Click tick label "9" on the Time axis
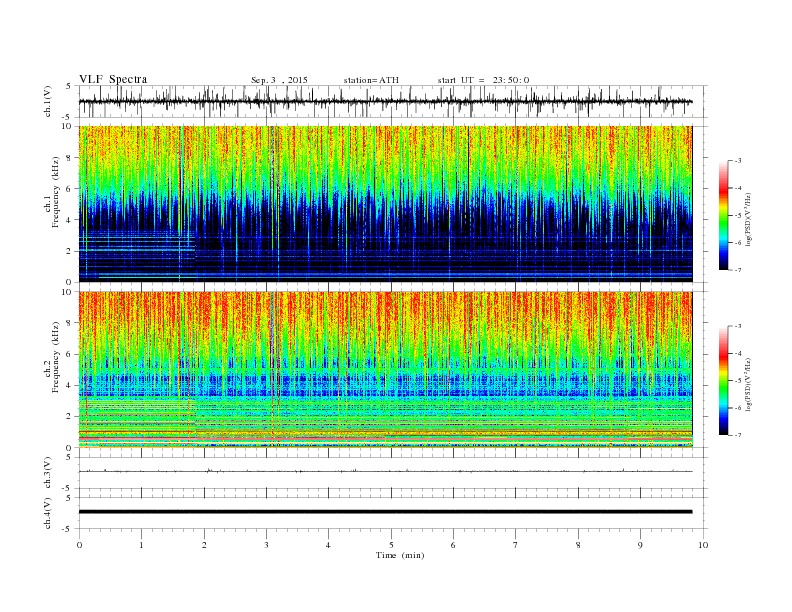The image size is (792, 612). click(640, 545)
